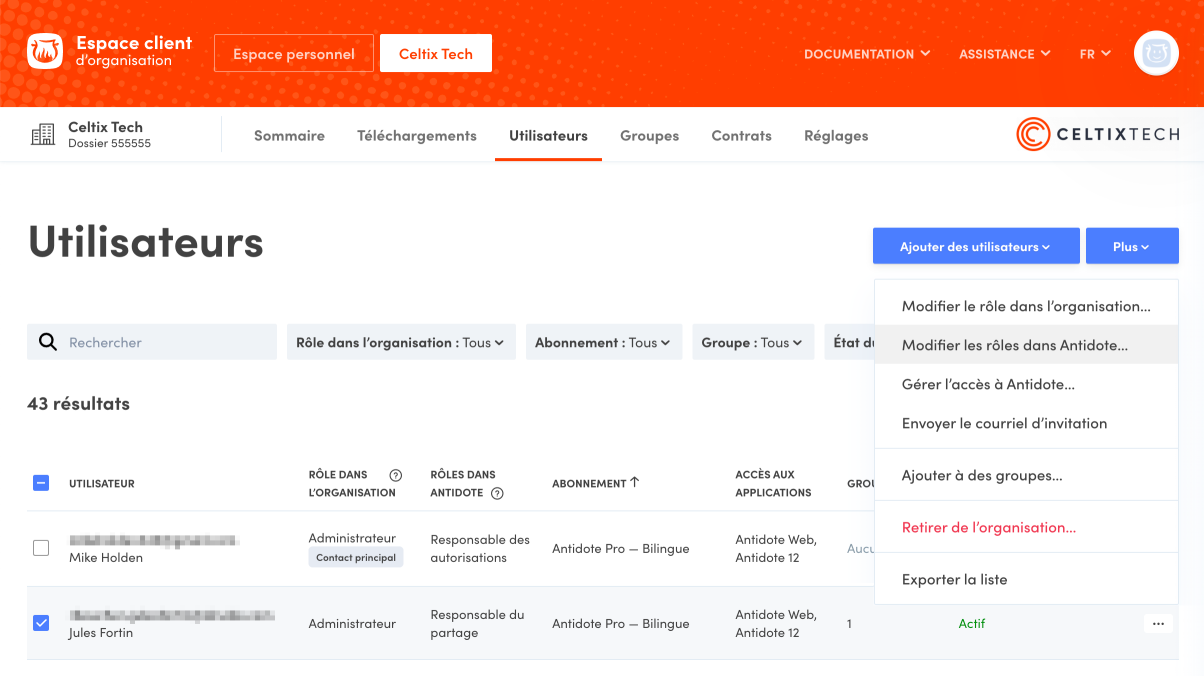Expand the Abonnement filter dropdown
Viewport: 1204px width, 676px height.
point(603,342)
